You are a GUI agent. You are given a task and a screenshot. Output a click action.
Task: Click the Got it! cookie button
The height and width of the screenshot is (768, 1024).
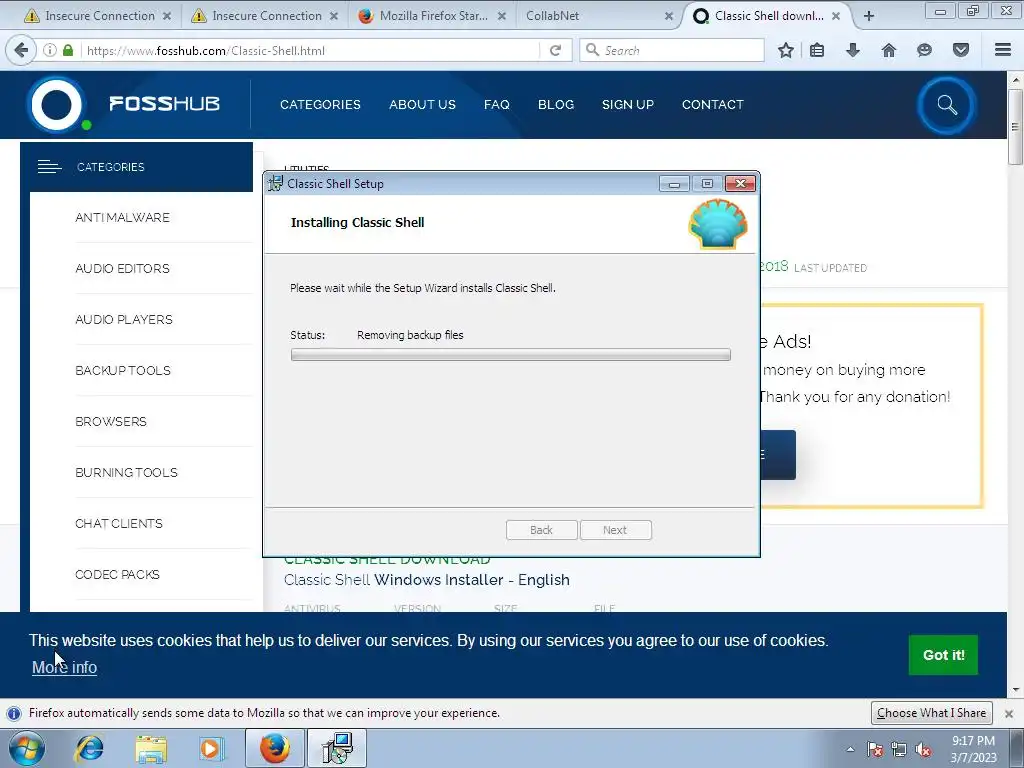click(943, 655)
